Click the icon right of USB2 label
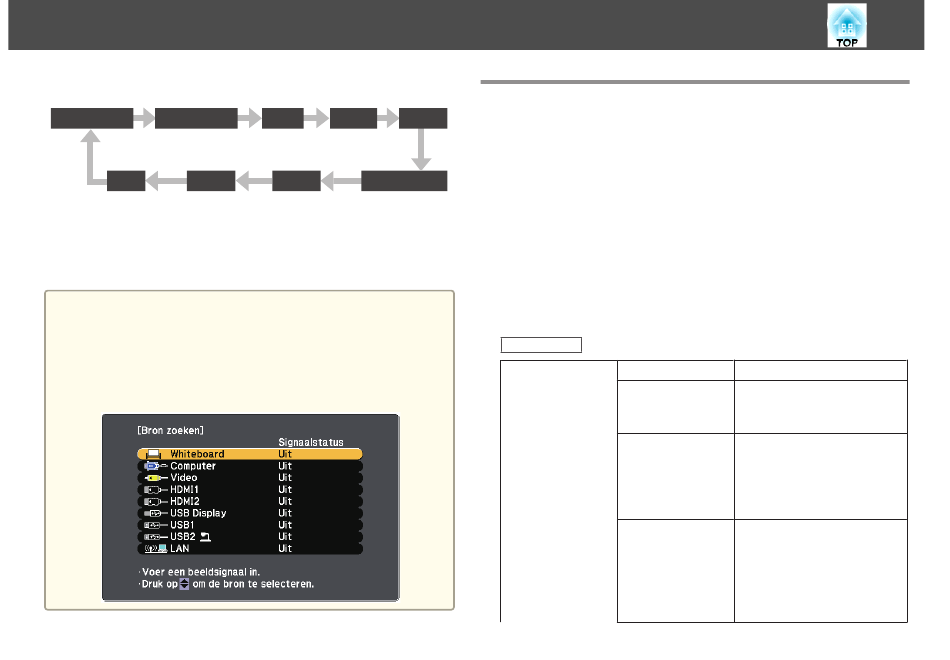The width and height of the screenshot is (950, 660). coord(207,537)
